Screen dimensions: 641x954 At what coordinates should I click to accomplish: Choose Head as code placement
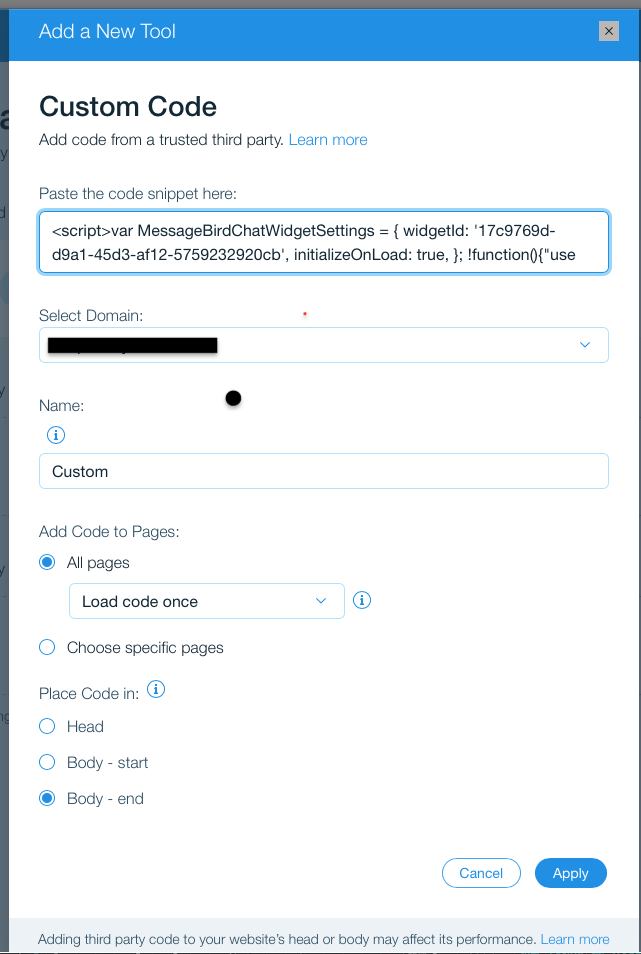[x=47, y=727]
